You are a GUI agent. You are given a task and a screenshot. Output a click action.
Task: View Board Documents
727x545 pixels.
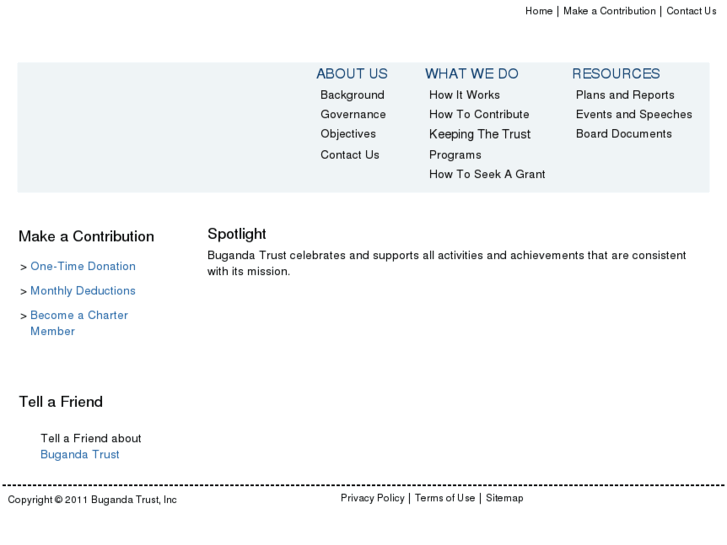624,134
